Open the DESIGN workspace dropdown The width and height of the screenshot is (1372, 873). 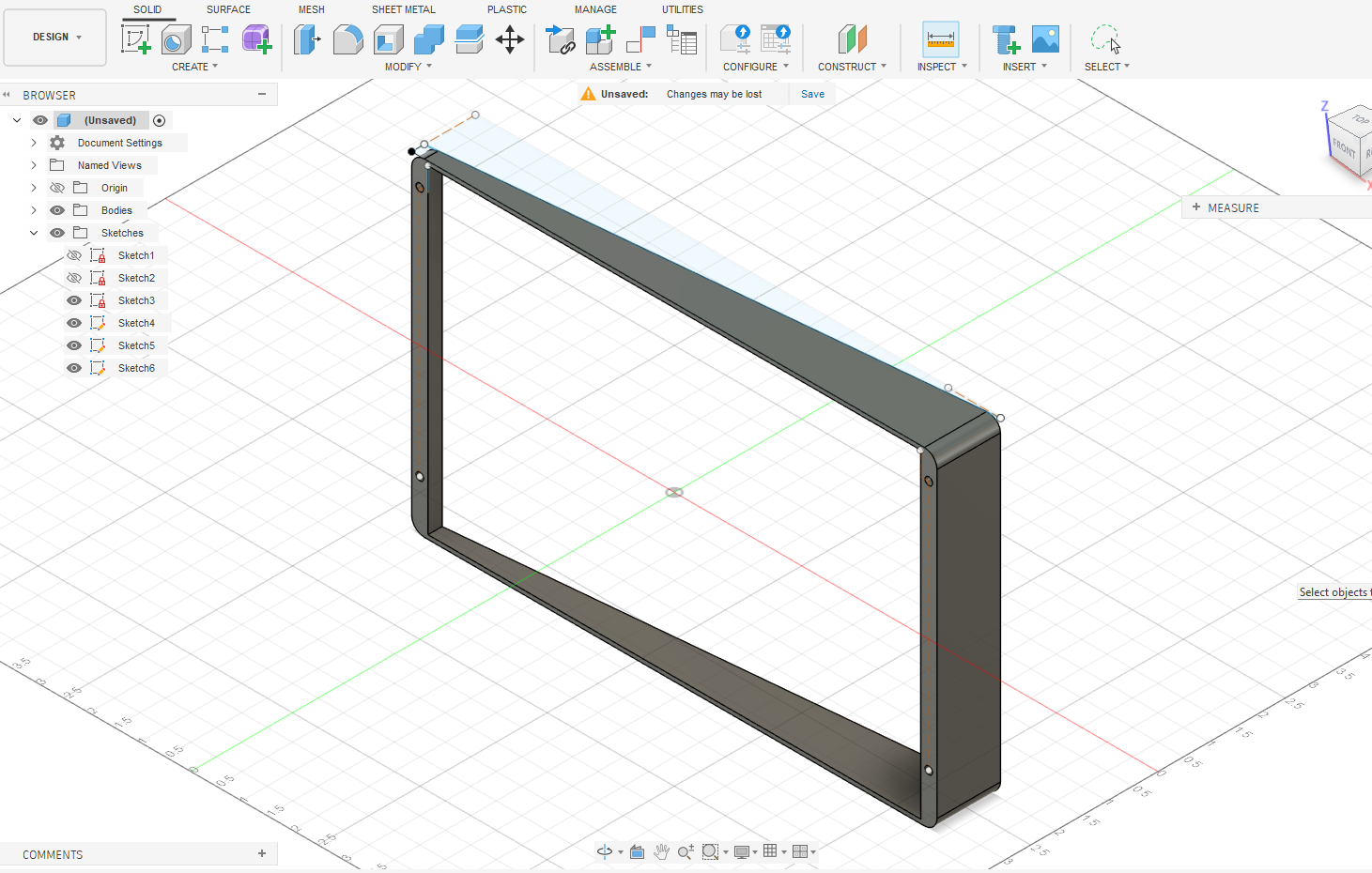pyautogui.click(x=55, y=38)
